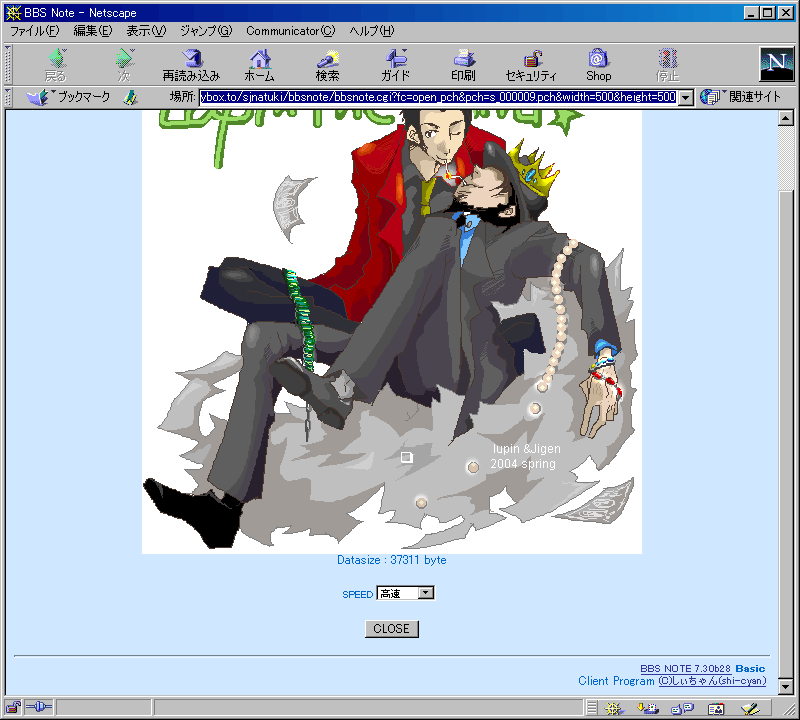Show security info with セキュリティ
The height and width of the screenshot is (720, 800).
point(531,65)
